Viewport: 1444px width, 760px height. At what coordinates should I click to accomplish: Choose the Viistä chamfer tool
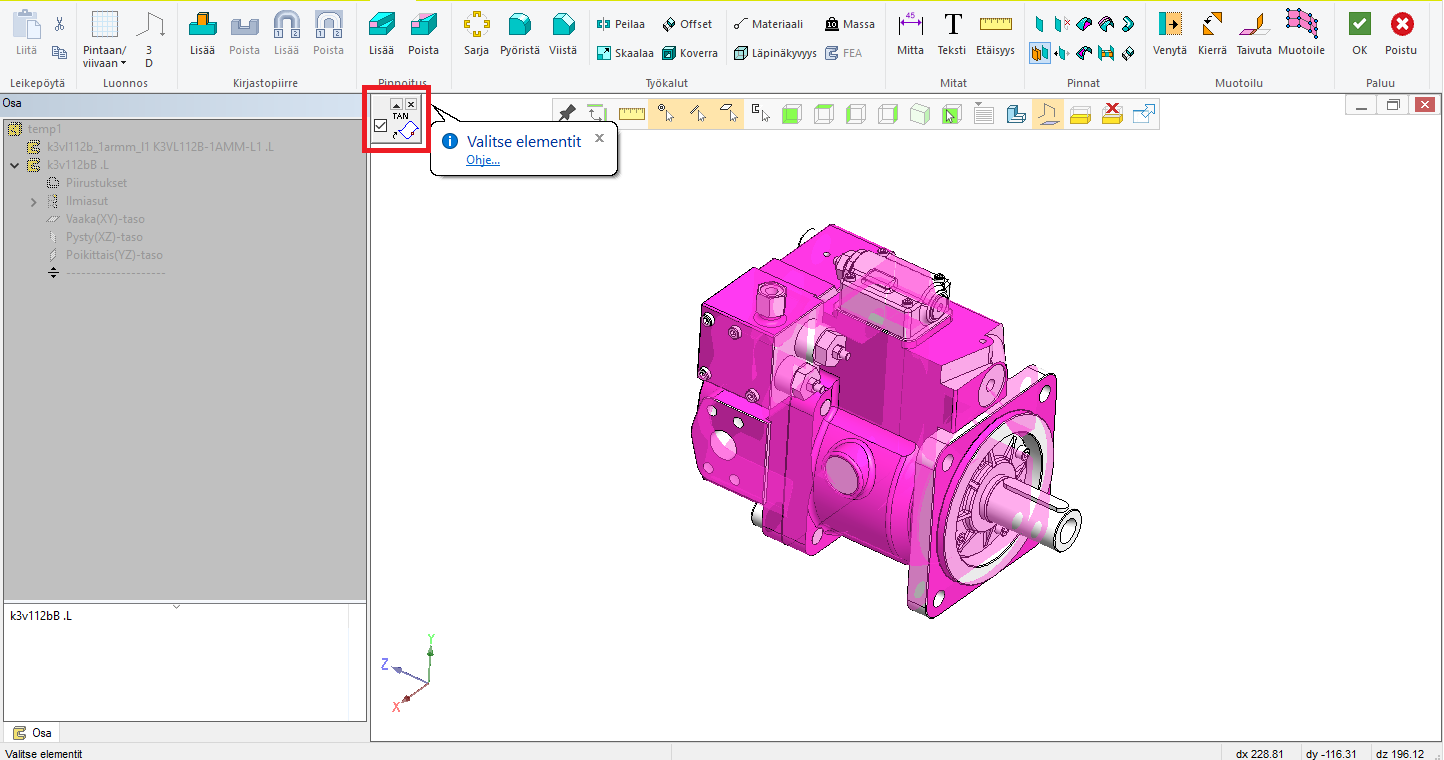[x=563, y=33]
